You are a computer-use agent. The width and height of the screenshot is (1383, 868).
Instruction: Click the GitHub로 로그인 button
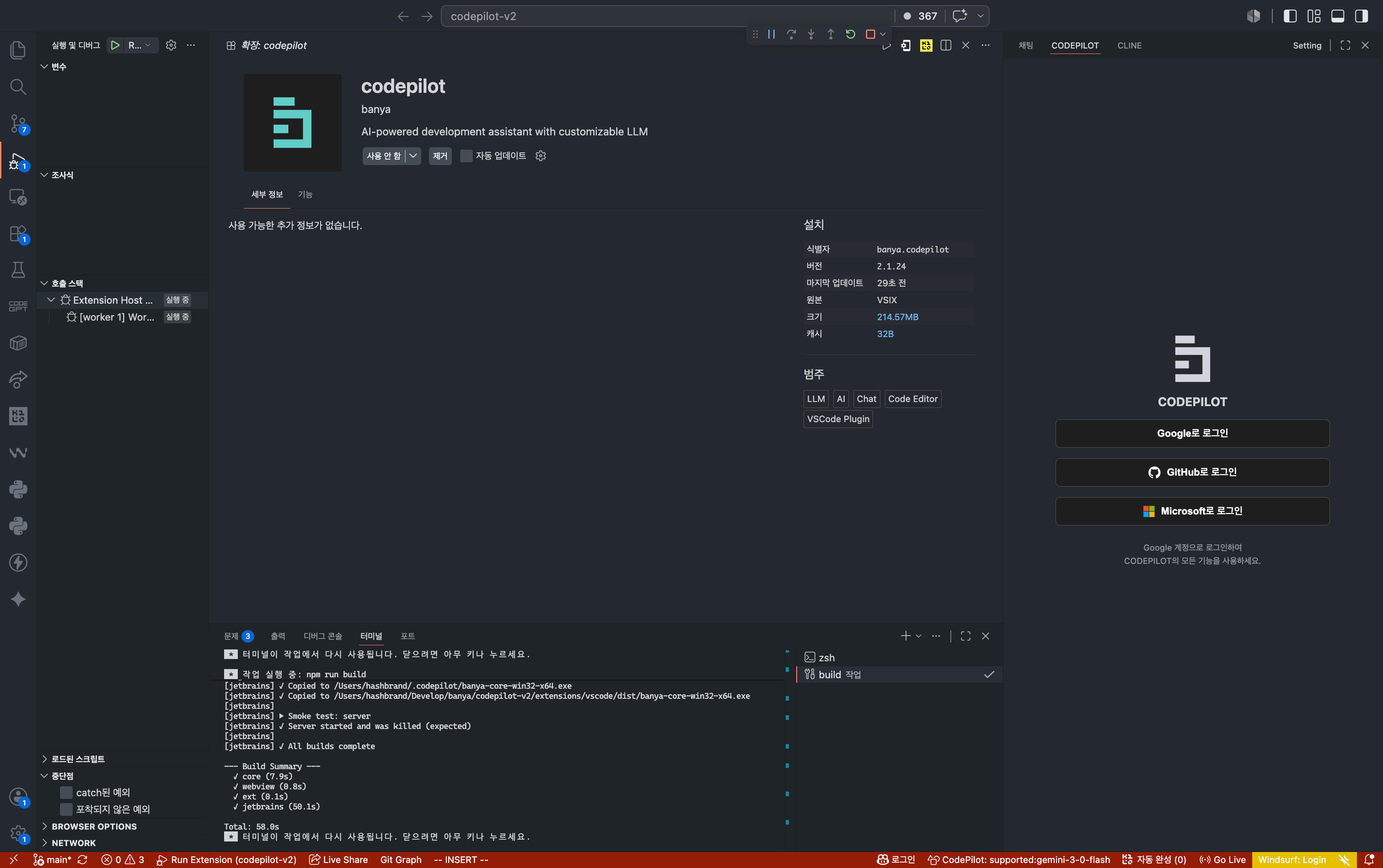coord(1192,472)
